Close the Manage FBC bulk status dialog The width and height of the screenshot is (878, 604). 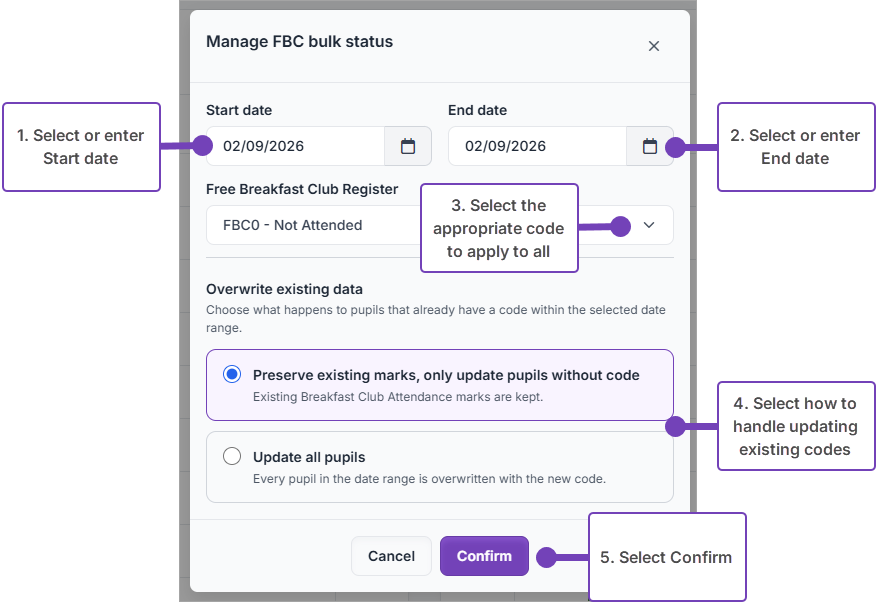coord(653,46)
